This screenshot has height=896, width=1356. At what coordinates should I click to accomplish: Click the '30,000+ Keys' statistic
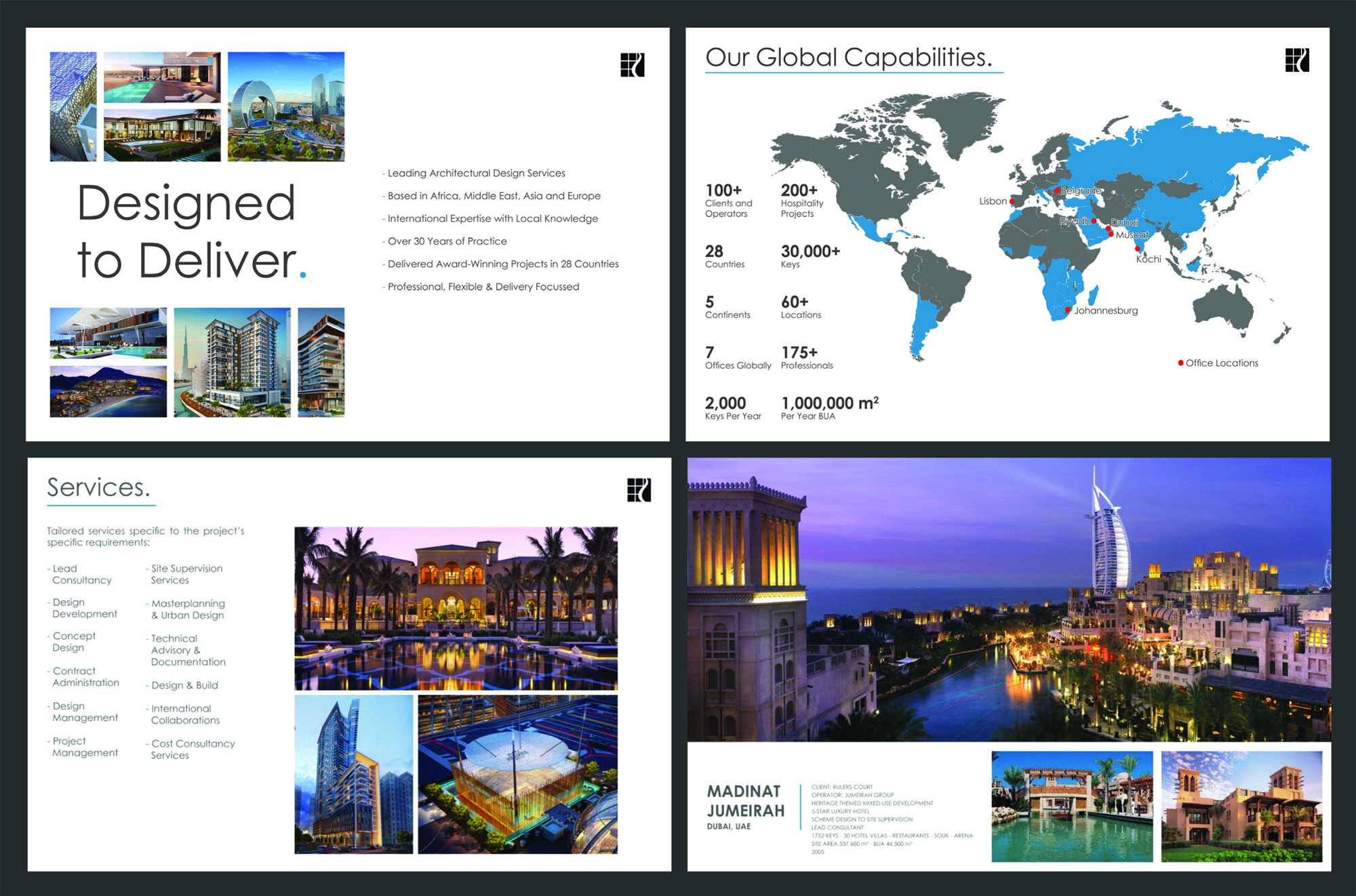pyautogui.click(x=810, y=256)
